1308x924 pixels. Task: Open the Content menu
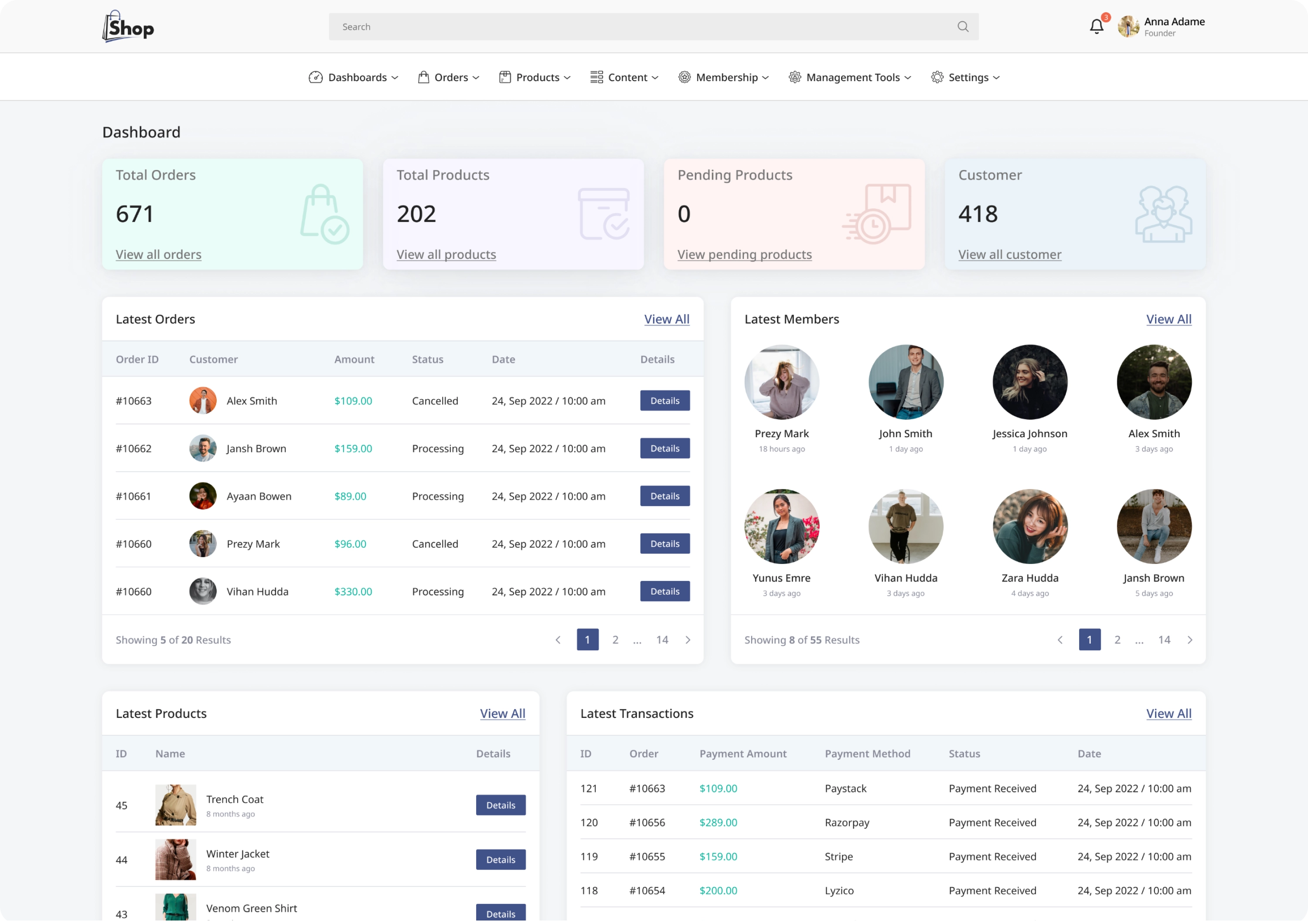[627, 78]
